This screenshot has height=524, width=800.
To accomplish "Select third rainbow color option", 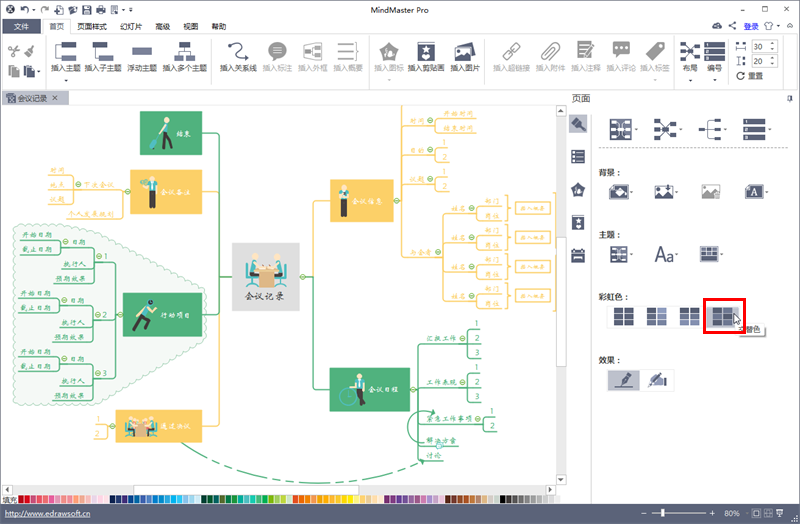I will click(690, 316).
